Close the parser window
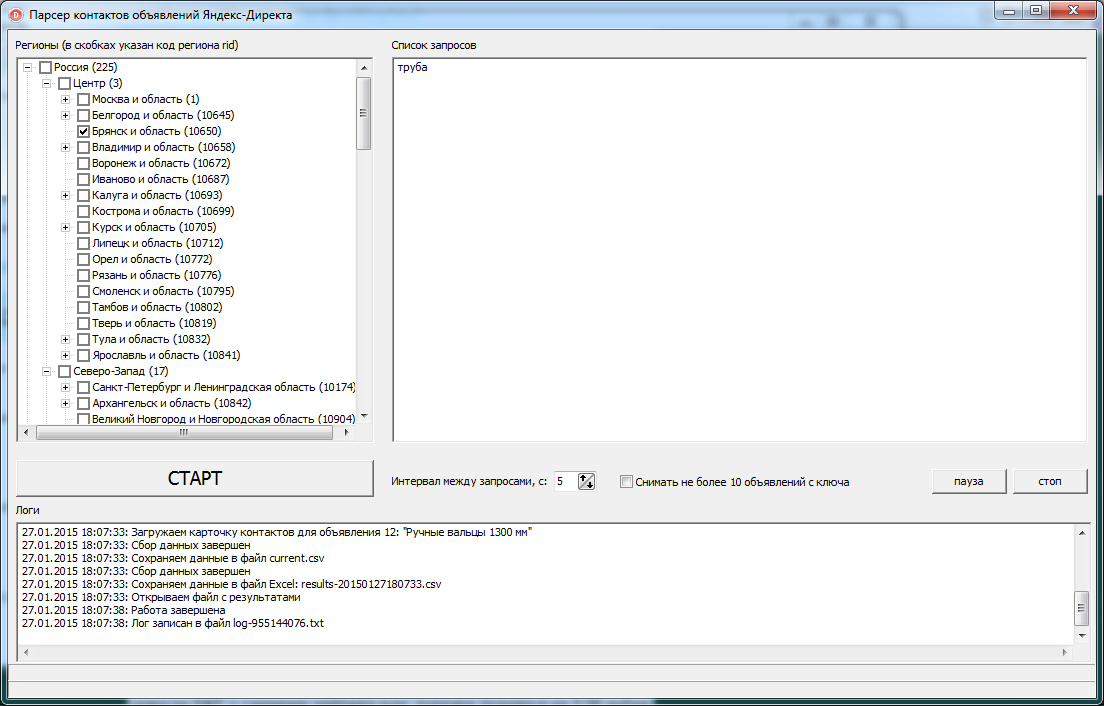This screenshot has width=1104, height=706. 1073,11
